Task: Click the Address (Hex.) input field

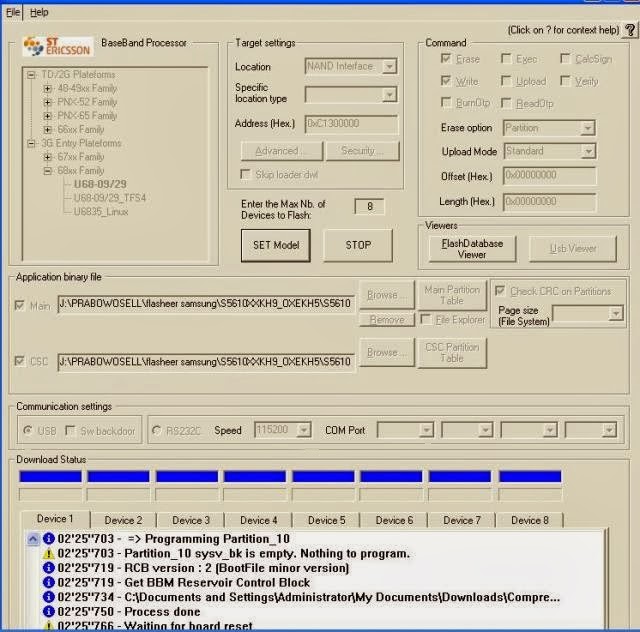Action: pyautogui.click(x=351, y=124)
